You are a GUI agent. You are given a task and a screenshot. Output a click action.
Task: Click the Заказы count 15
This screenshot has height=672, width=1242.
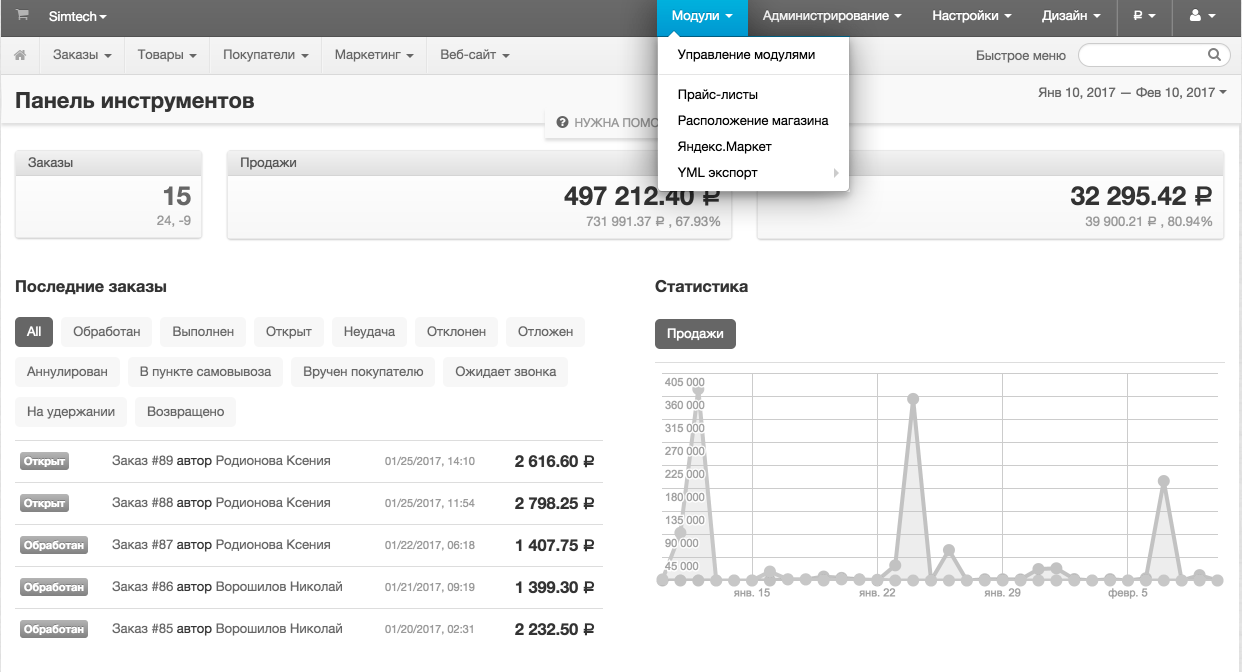click(176, 197)
